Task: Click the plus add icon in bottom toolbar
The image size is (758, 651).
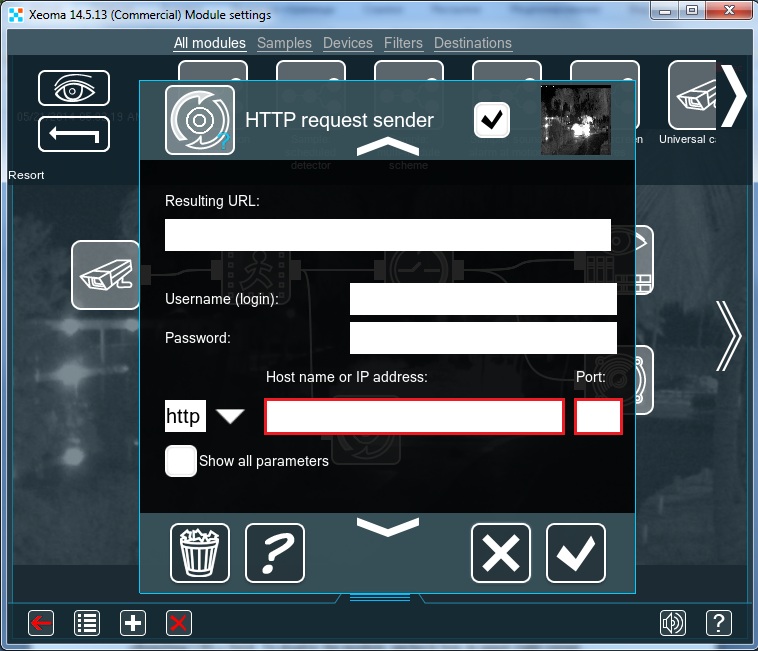Action: [x=133, y=623]
